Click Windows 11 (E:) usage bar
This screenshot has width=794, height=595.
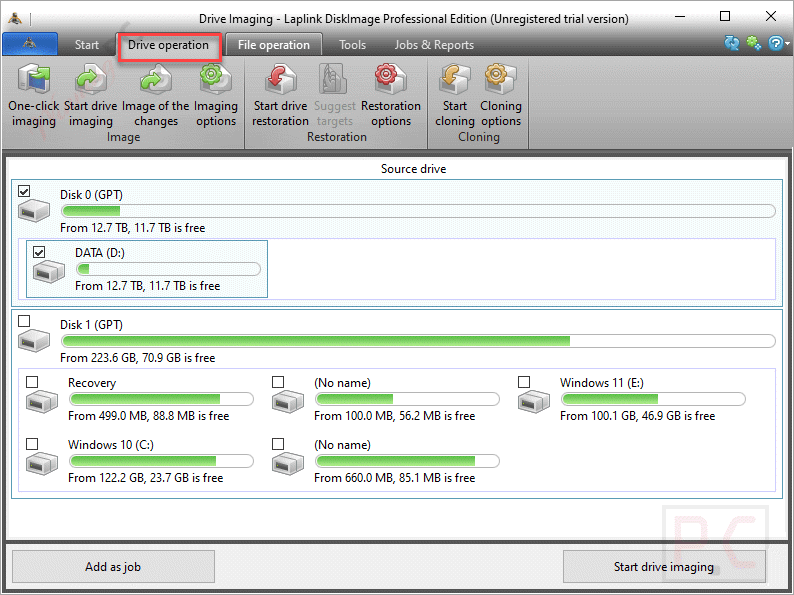point(653,399)
